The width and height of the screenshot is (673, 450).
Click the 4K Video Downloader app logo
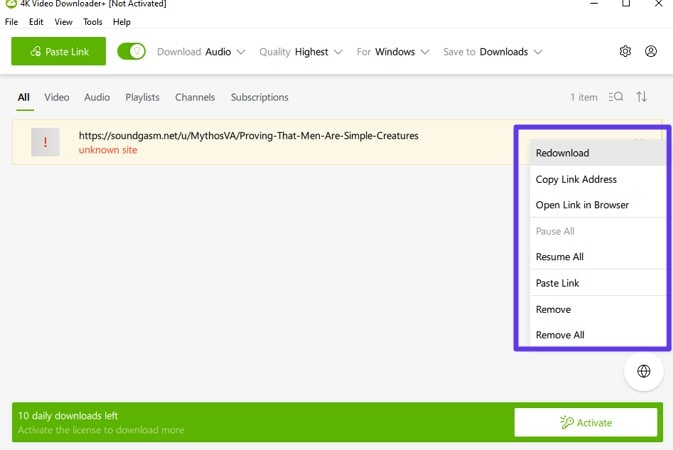[x=11, y=3]
